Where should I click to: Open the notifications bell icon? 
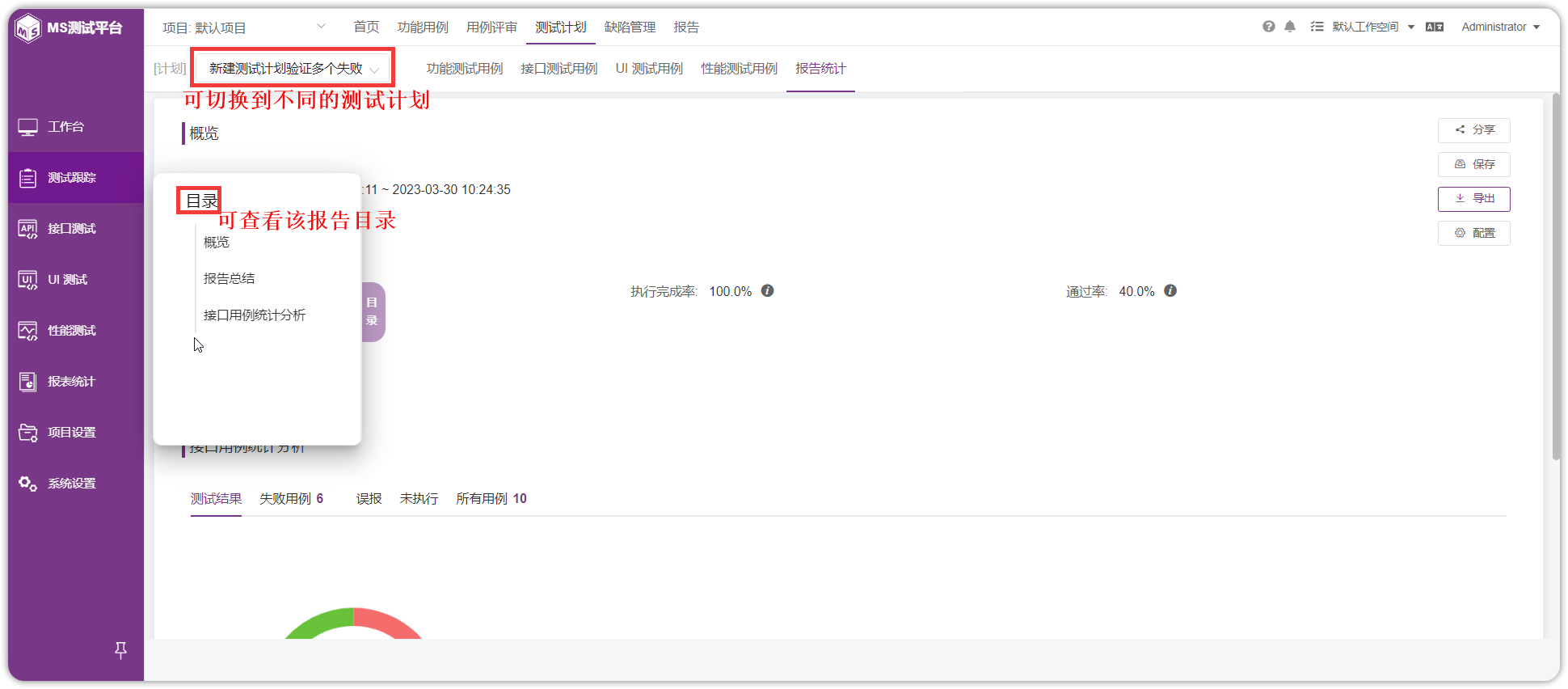click(1290, 27)
